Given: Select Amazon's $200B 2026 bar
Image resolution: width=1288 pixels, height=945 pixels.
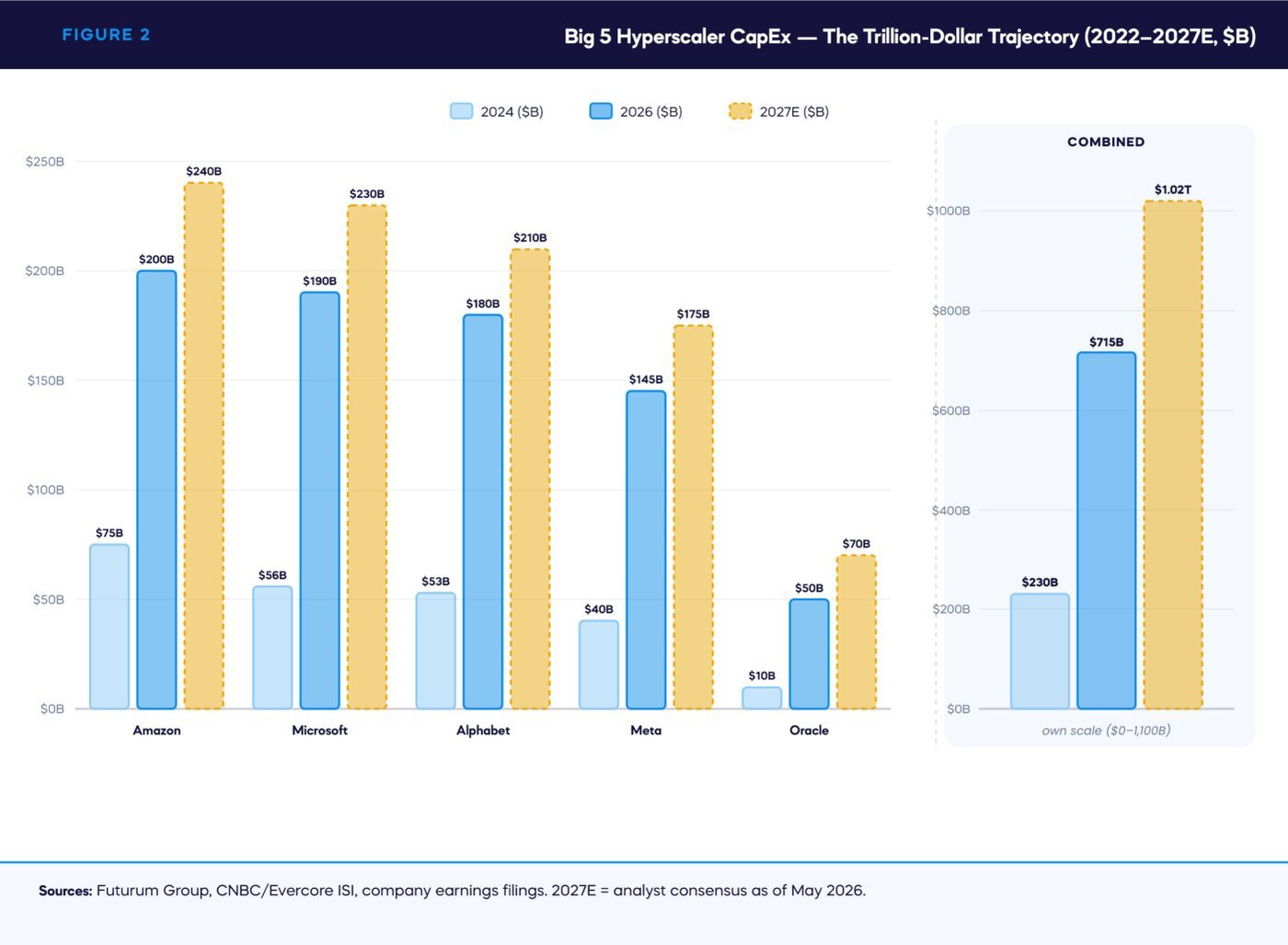Looking at the screenshot, I should click(156, 490).
